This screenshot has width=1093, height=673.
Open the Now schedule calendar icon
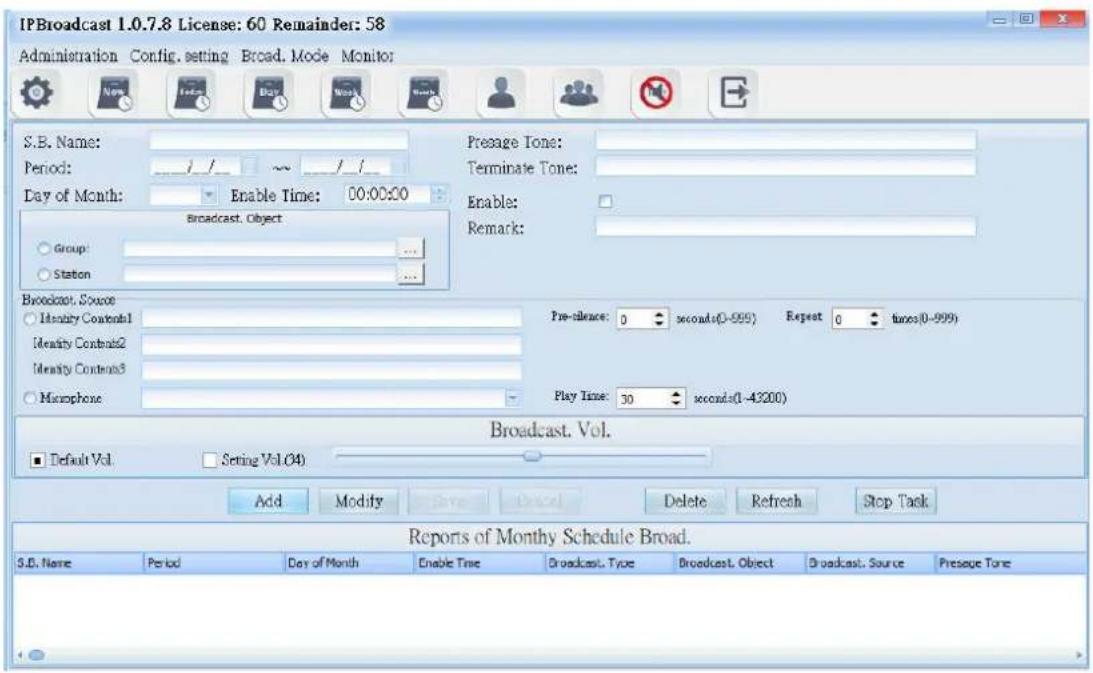click(114, 93)
